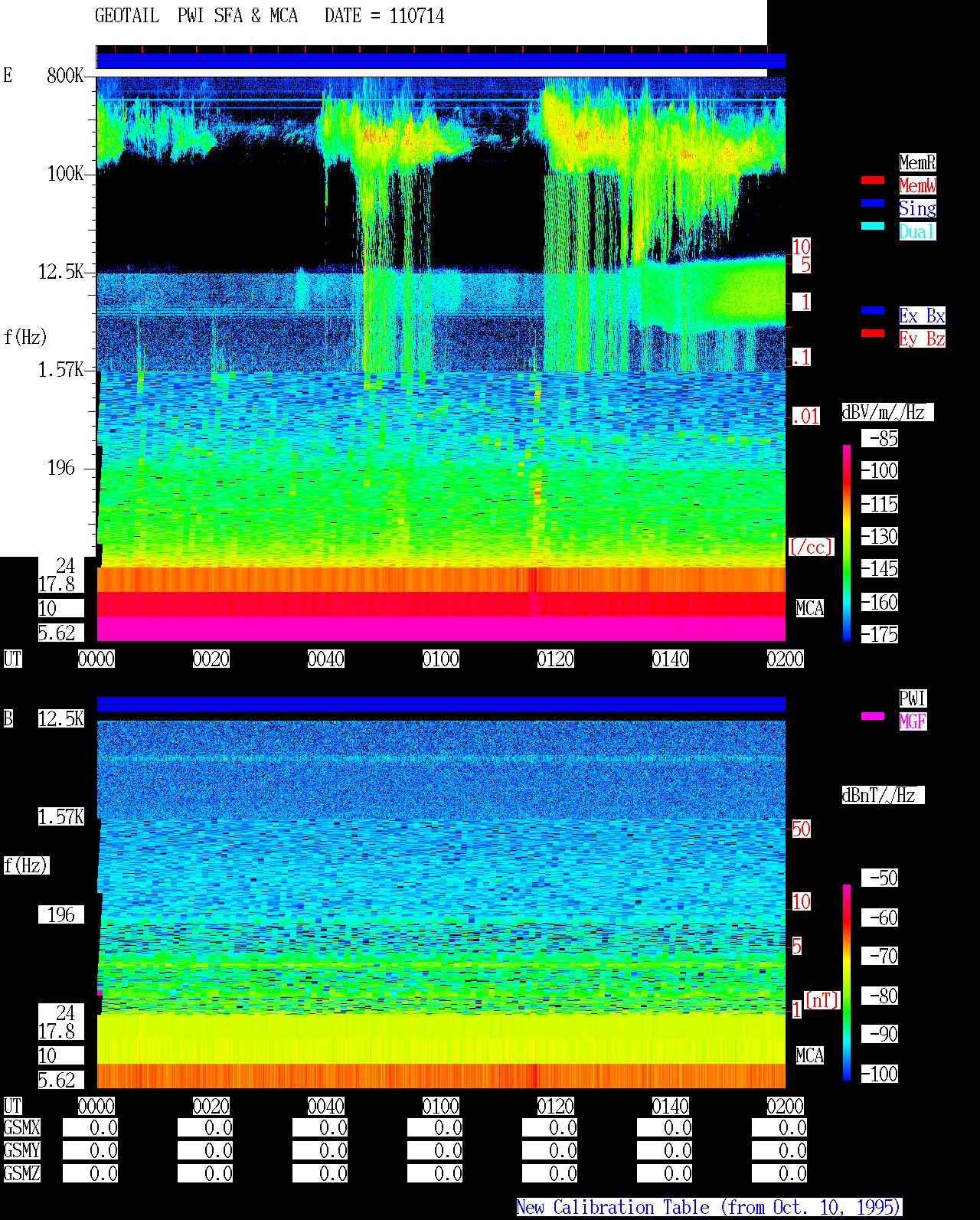Click the MCA label beside the E panel
This screenshot has height=1220, width=980.
810,608
